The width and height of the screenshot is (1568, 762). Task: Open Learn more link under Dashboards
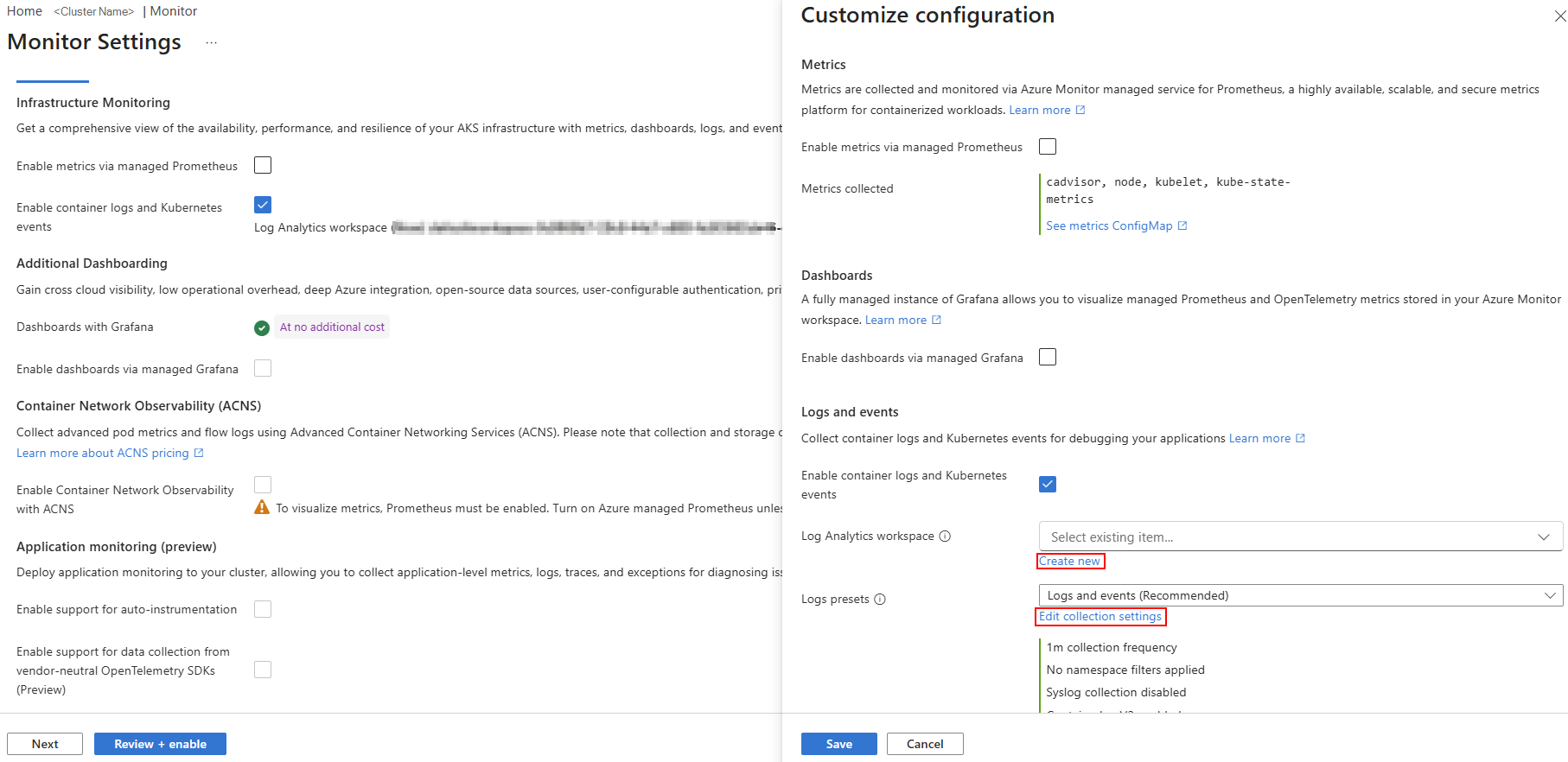tap(896, 320)
